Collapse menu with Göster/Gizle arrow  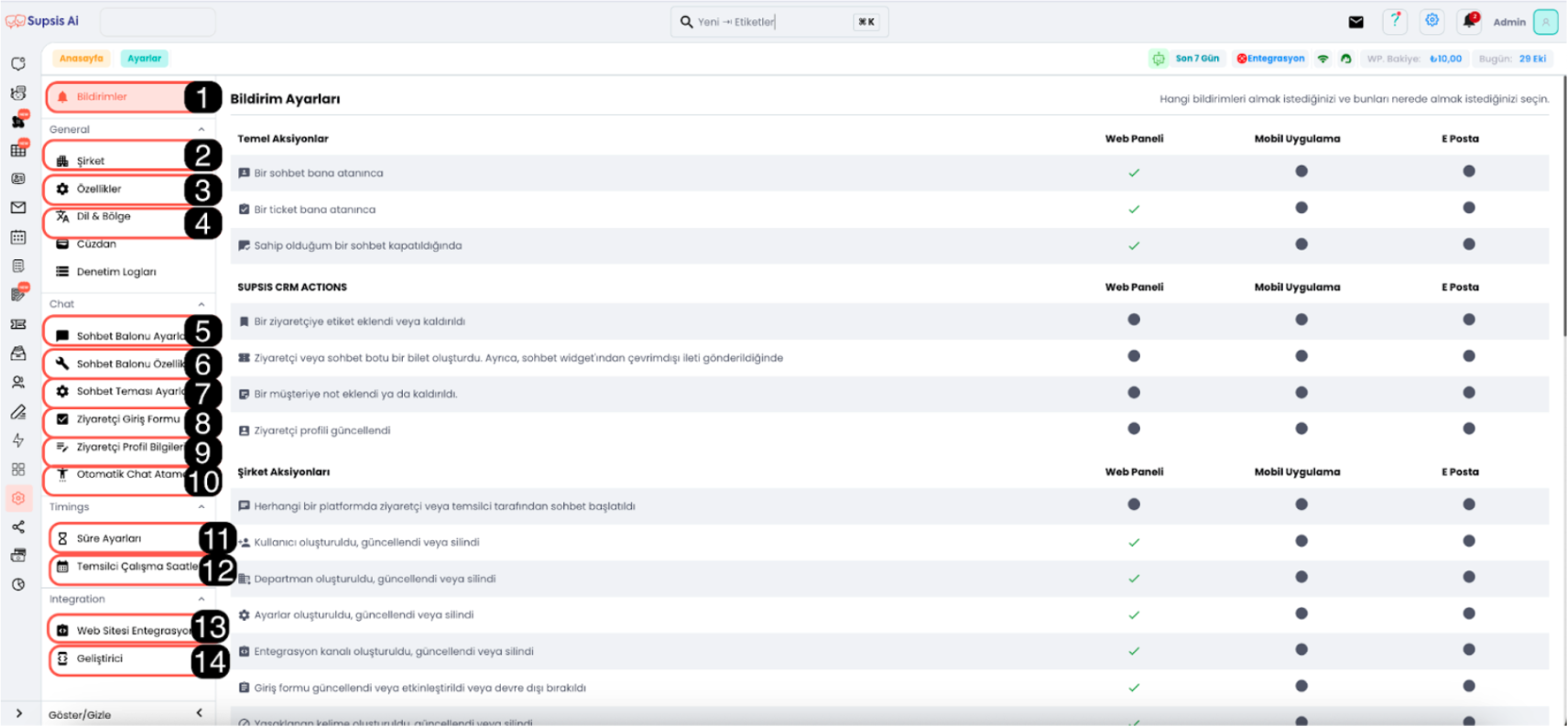click(x=200, y=713)
